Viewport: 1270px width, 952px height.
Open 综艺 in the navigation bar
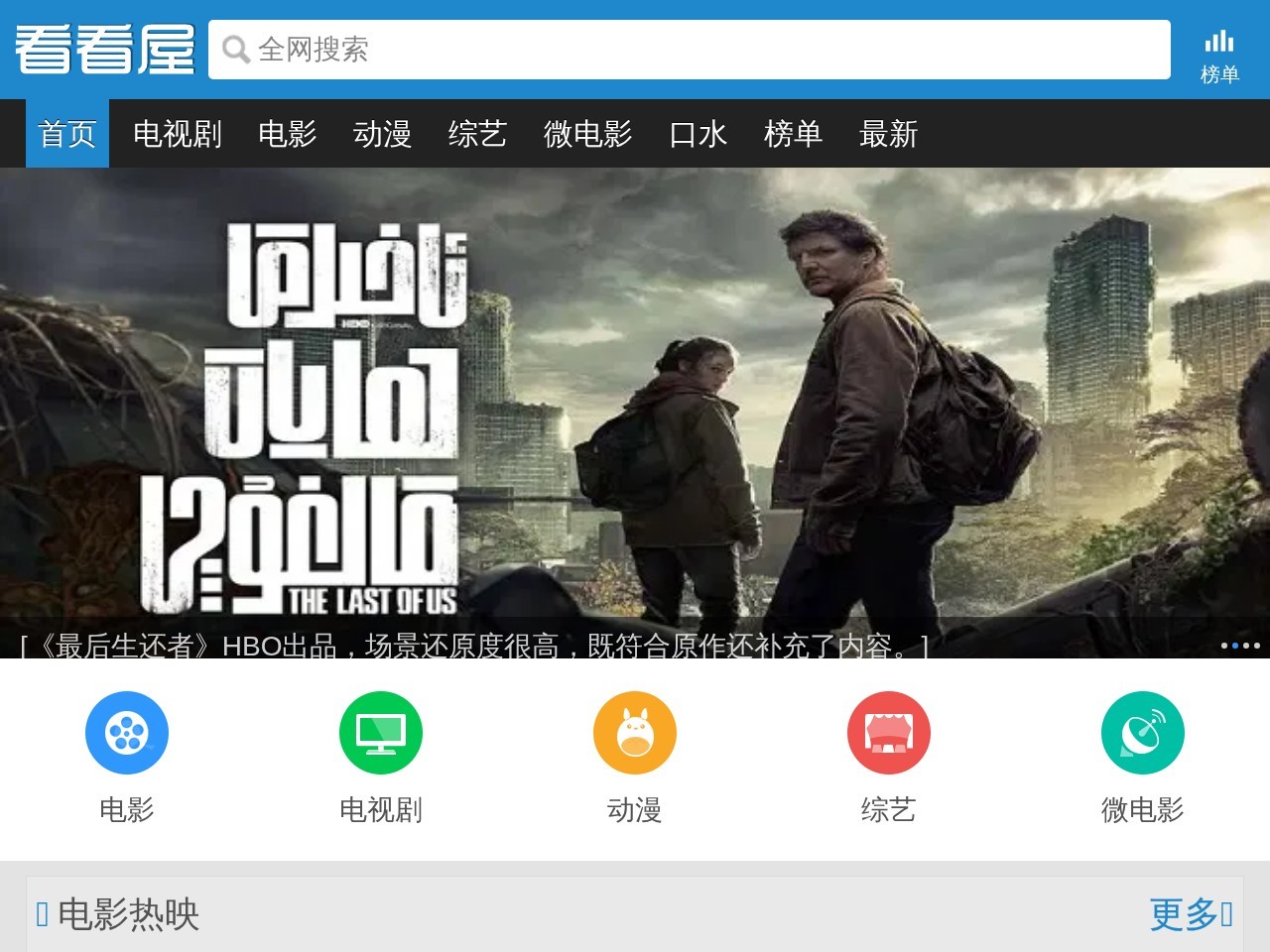click(x=478, y=134)
